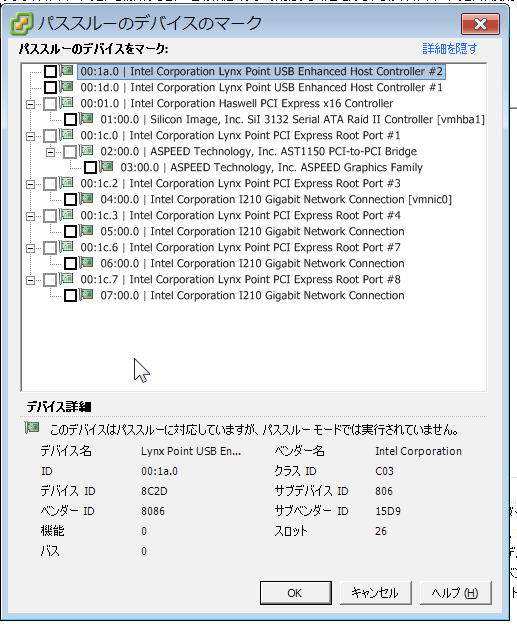Click the sub-device ID value 806
Viewport: 517px width, 626px height.
[384, 491]
